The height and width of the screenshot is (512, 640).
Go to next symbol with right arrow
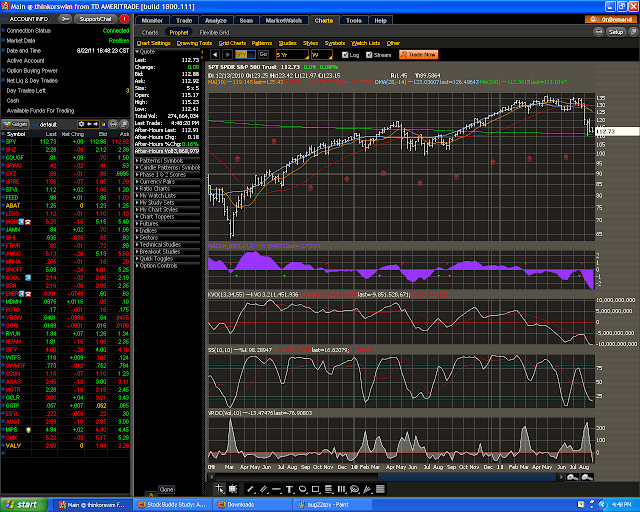click(227, 54)
